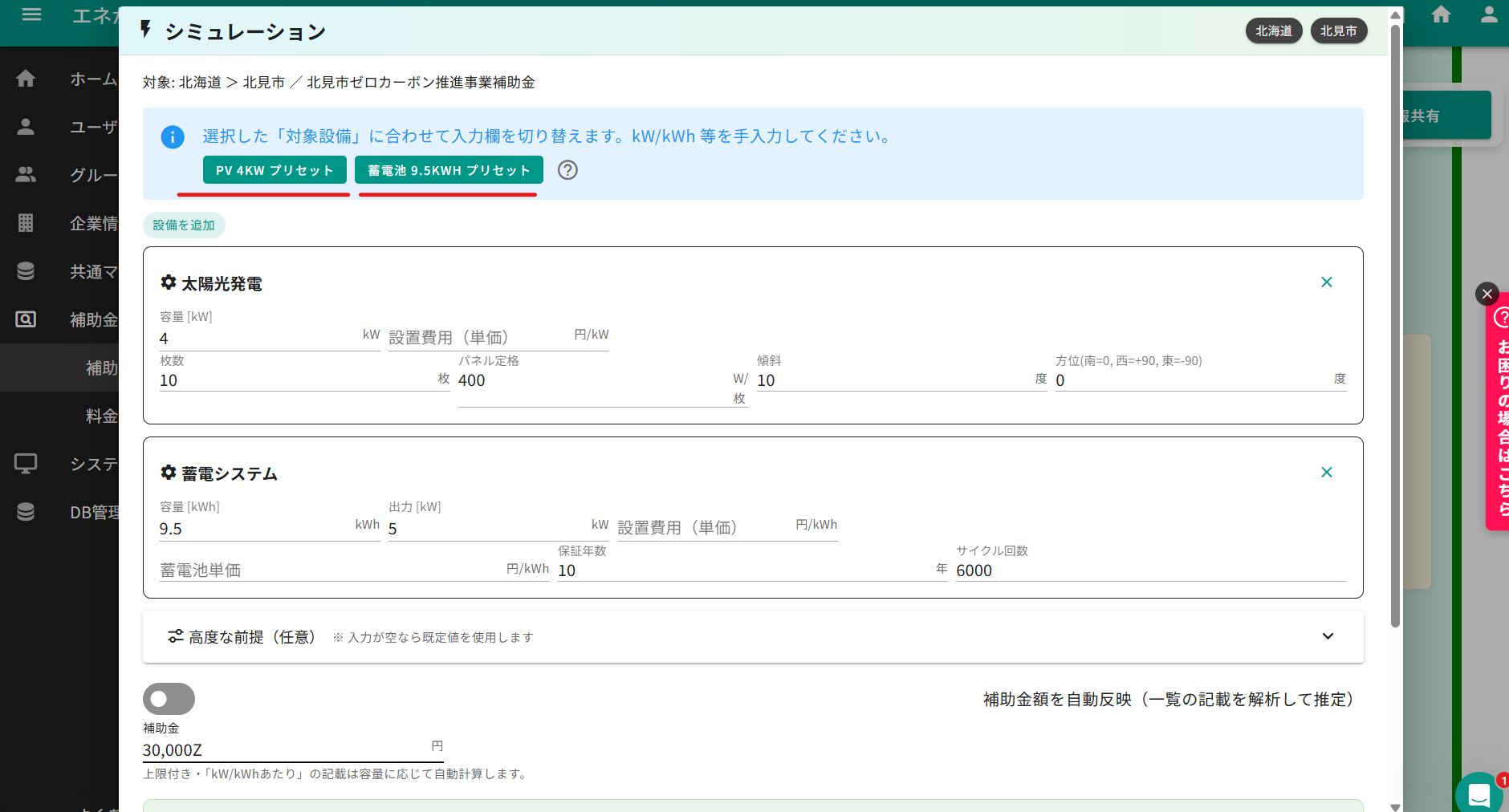Open the chat support bubble icon

coord(1481,794)
